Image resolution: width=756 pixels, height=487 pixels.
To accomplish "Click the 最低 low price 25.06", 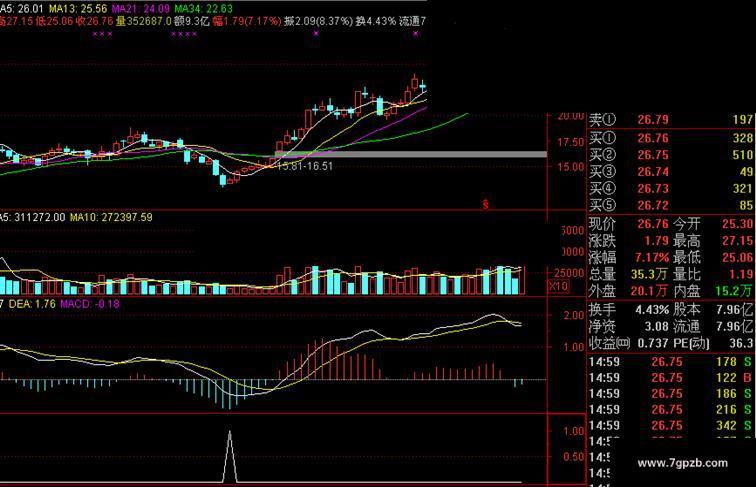I will (738, 257).
